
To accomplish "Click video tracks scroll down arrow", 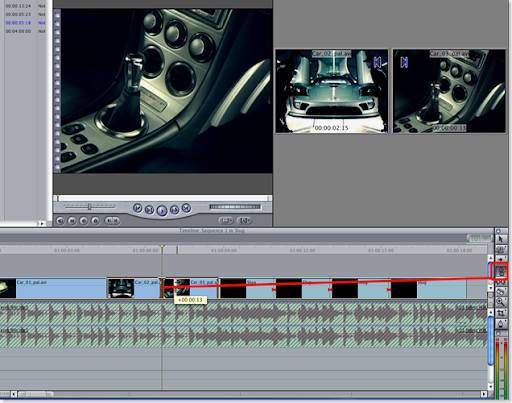I will click(491, 287).
